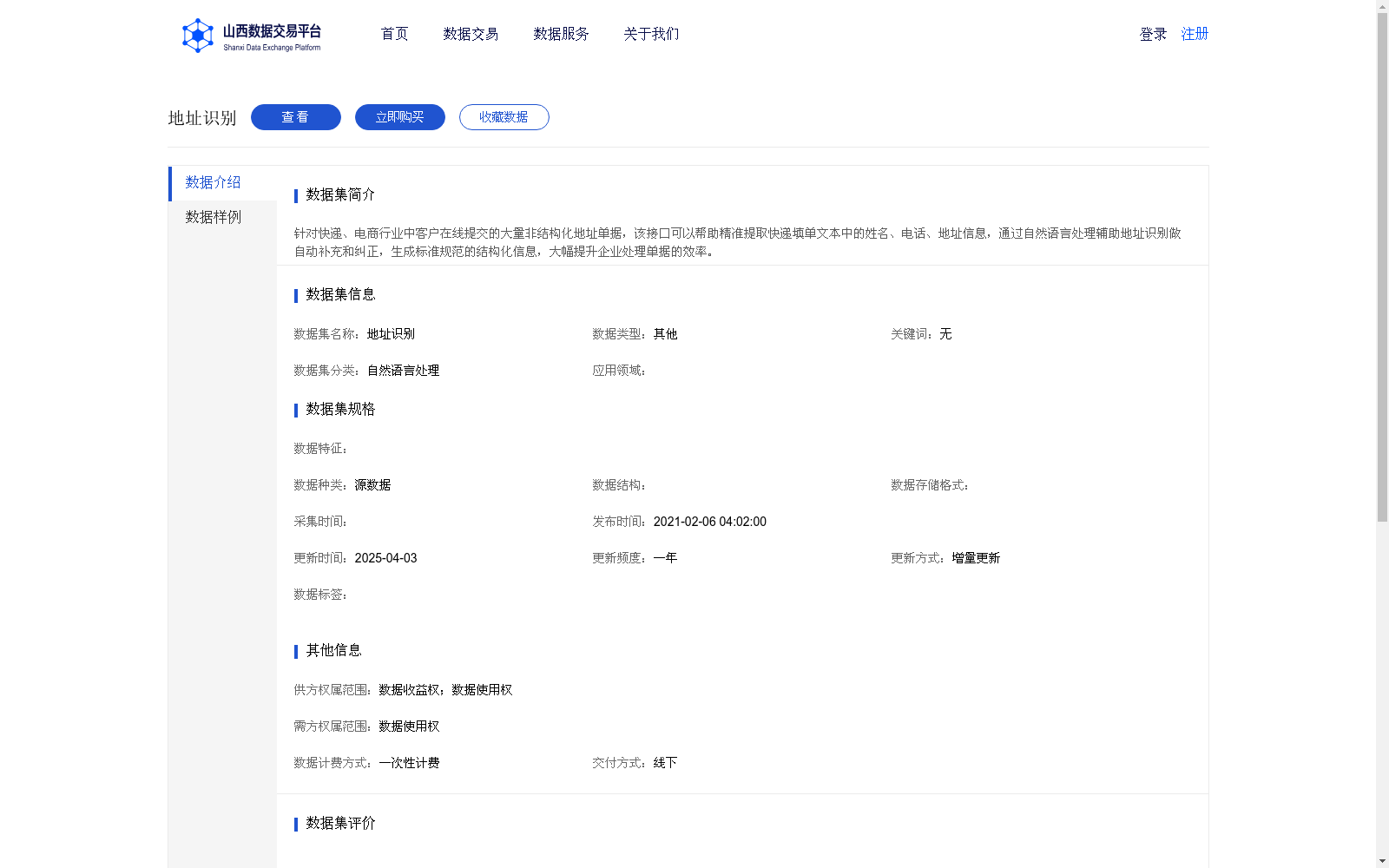Click the 数据类型 value 其他

coord(665,334)
